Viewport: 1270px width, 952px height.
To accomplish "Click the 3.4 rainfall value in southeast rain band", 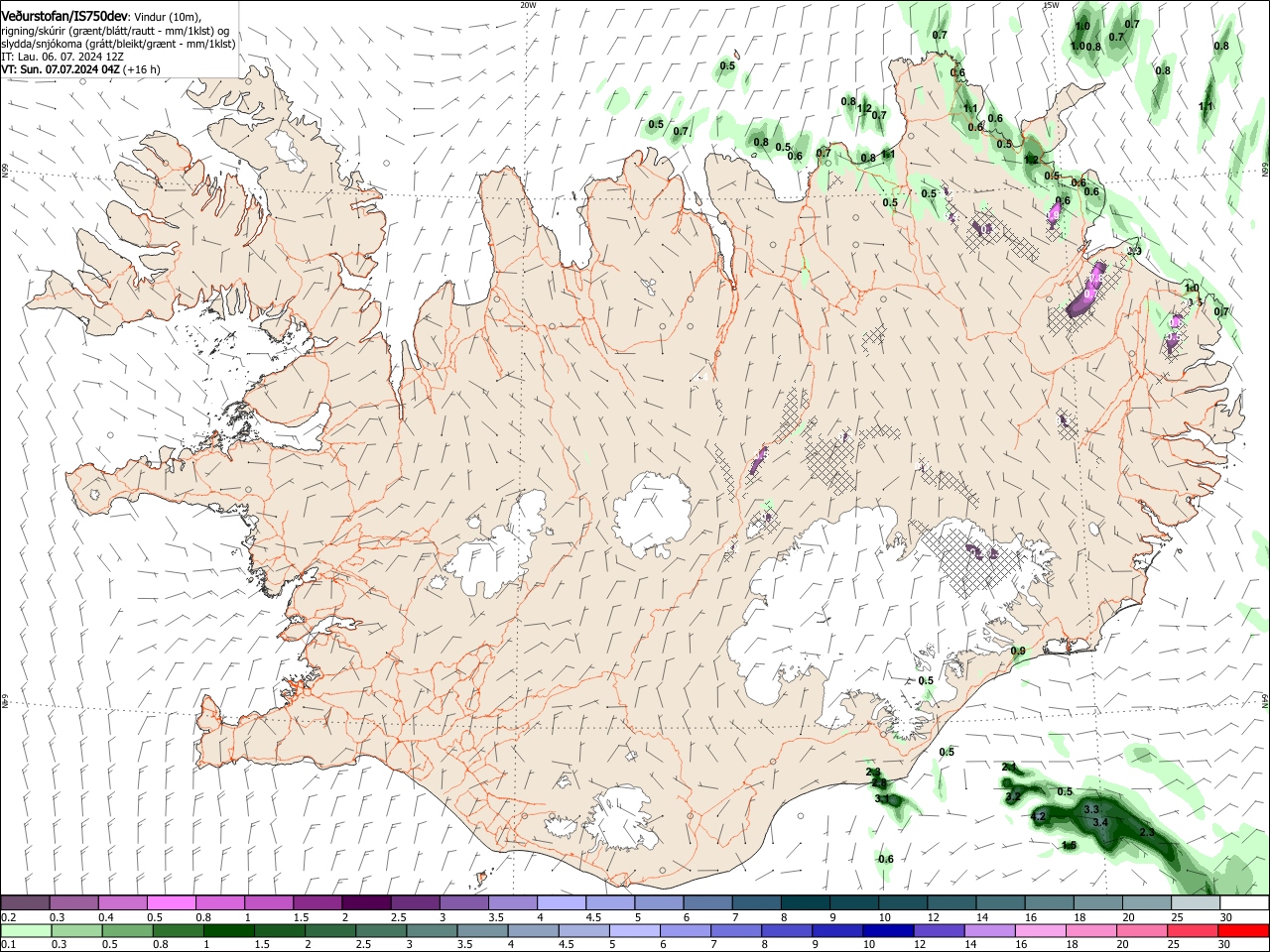I will click(x=1099, y=822).
